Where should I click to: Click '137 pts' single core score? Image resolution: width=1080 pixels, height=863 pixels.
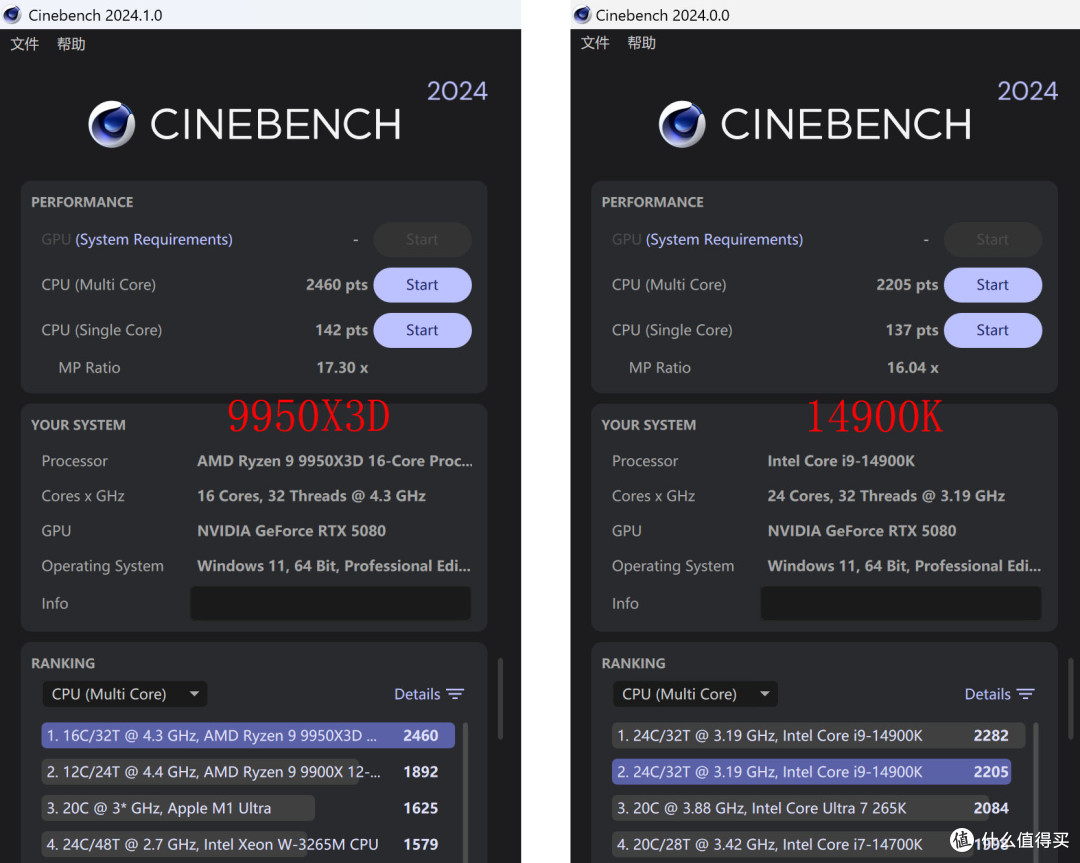tap(912, 330)
